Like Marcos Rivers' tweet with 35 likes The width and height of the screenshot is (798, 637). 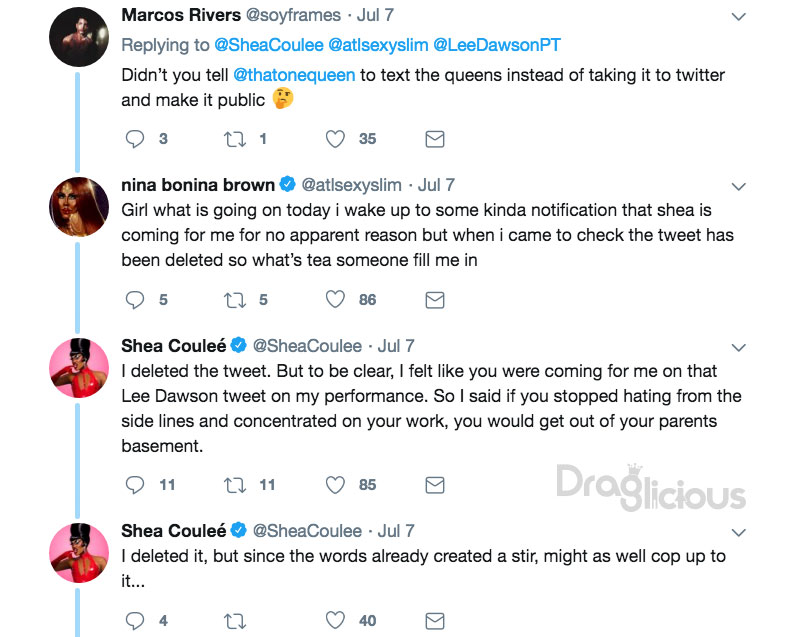pos(335,139)
